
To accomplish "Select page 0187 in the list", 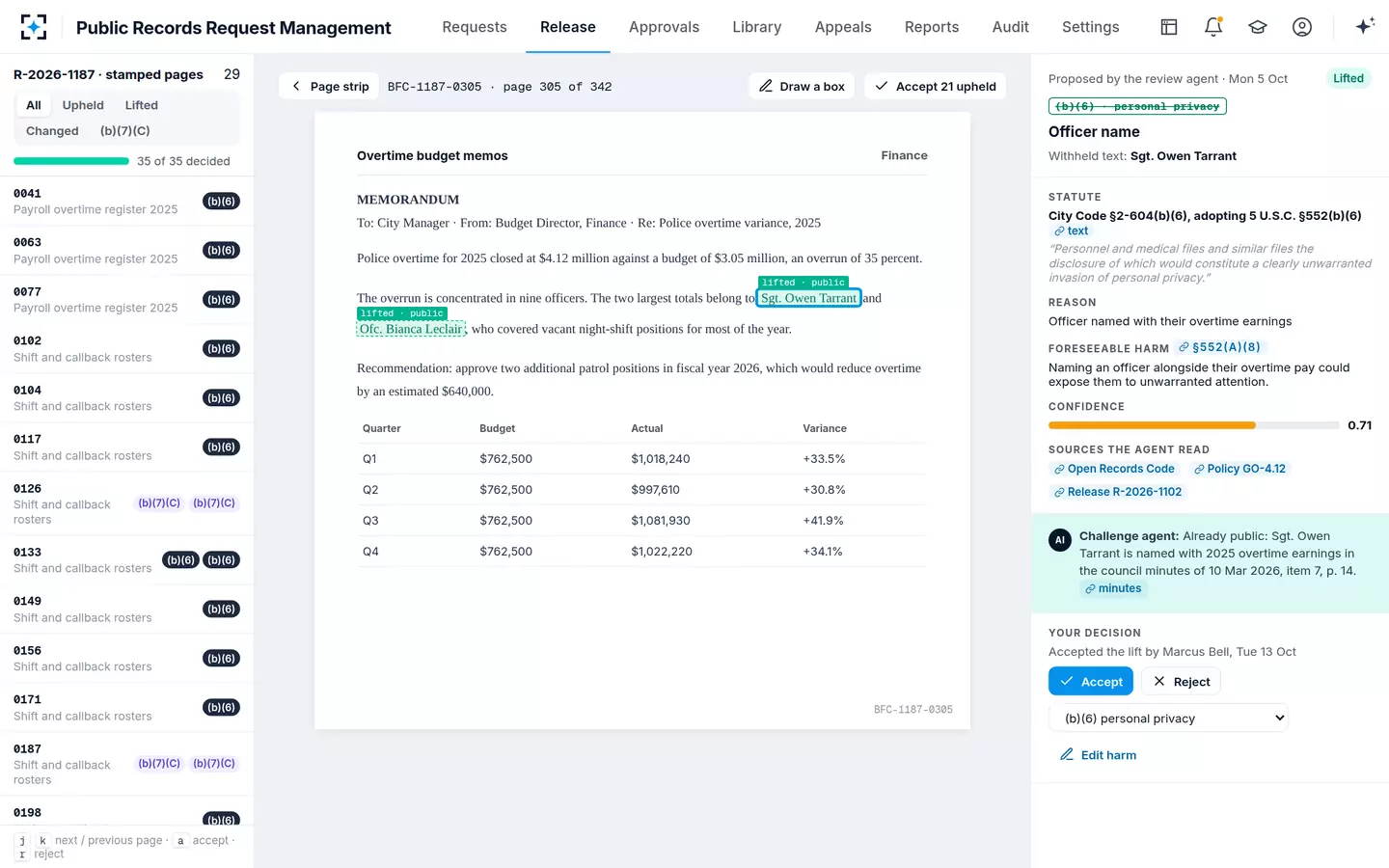I will 126,765.
